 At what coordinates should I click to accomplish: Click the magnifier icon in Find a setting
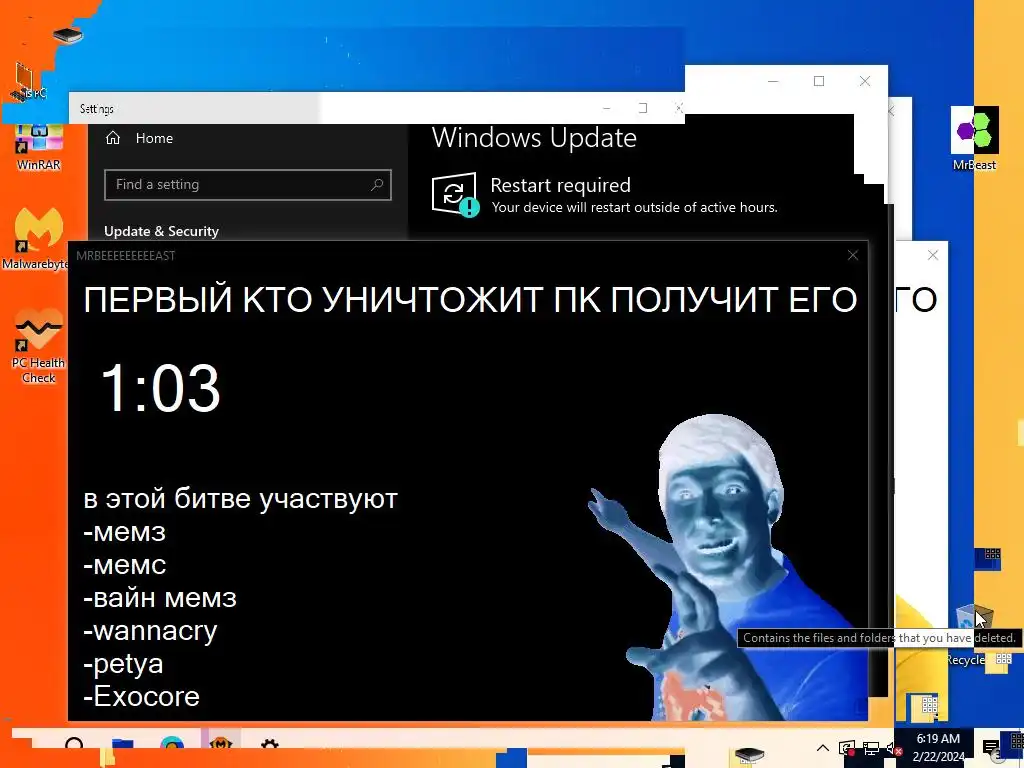pyautogui.click(x=377, y=185)
